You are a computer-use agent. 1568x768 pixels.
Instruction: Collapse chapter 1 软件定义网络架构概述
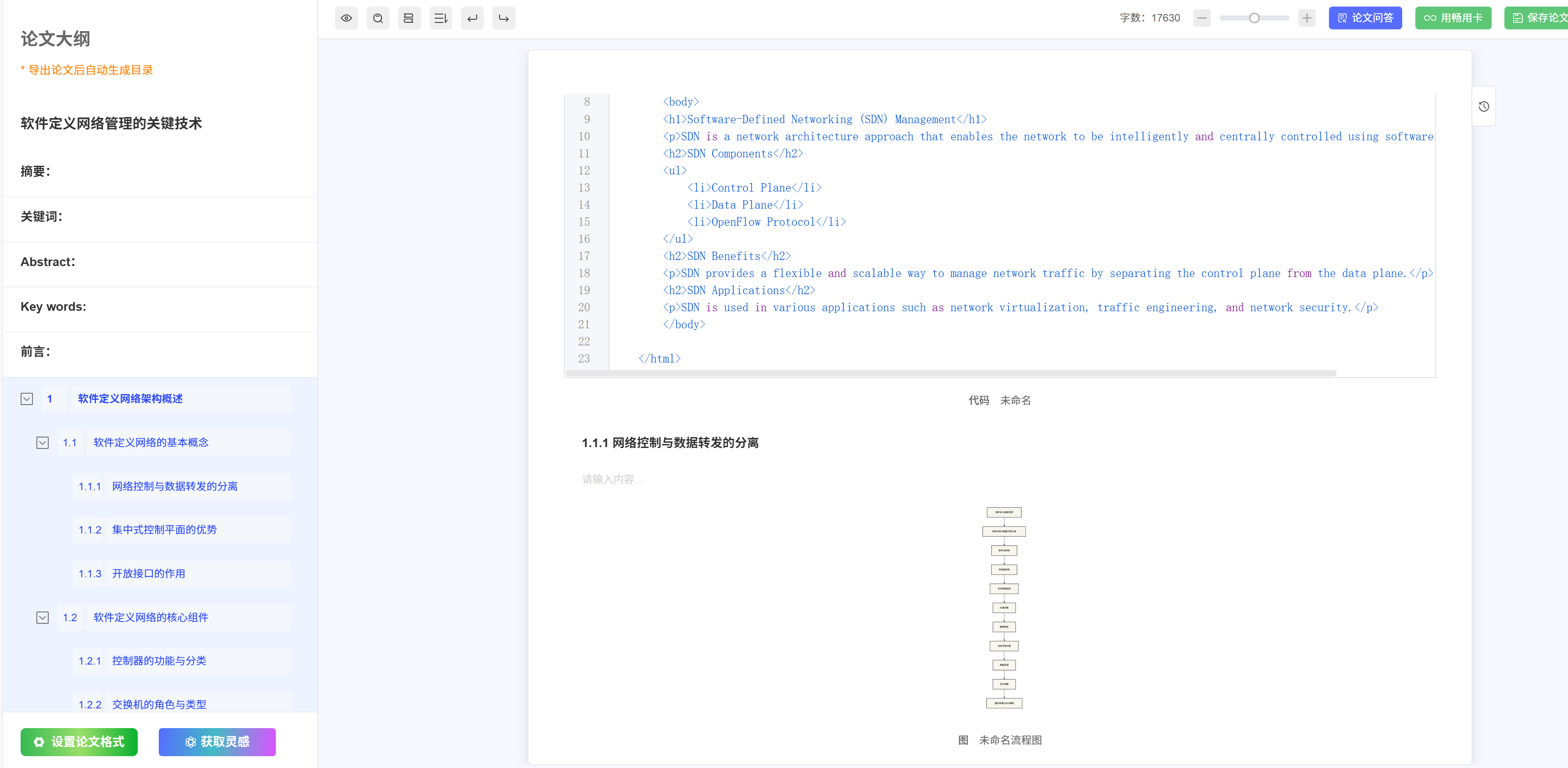(27, 398)
